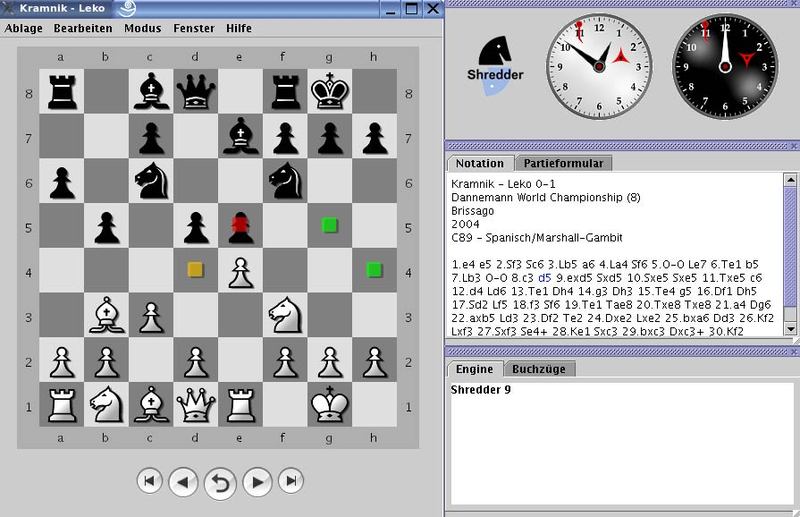The width and height of the screenshot is (800, 517).
Task: Jump to the end of the game
Action: [x=291, y=482]
